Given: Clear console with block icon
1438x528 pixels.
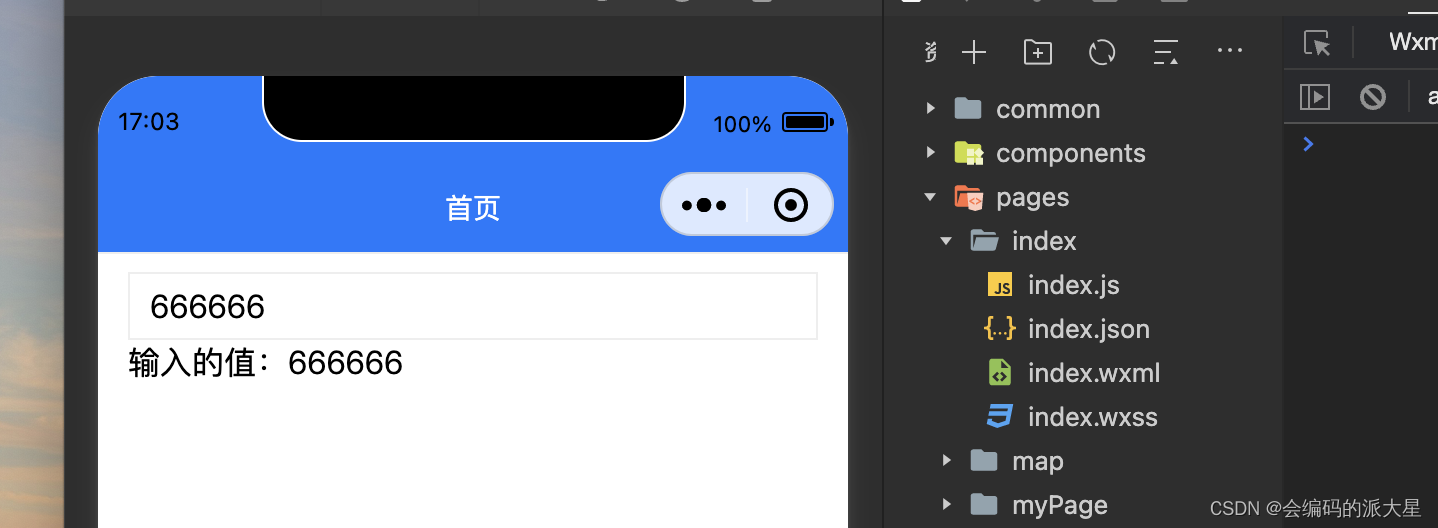Looking at the screenshot, I should tap(1373, 97).
